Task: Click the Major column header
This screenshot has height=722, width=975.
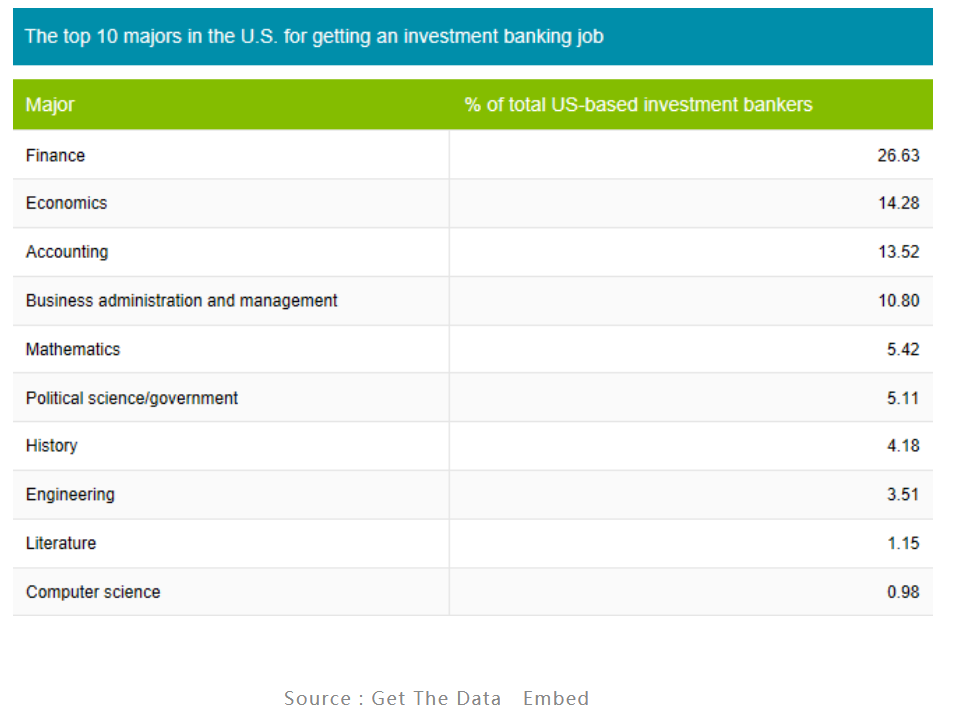Action: coord(50,105)
